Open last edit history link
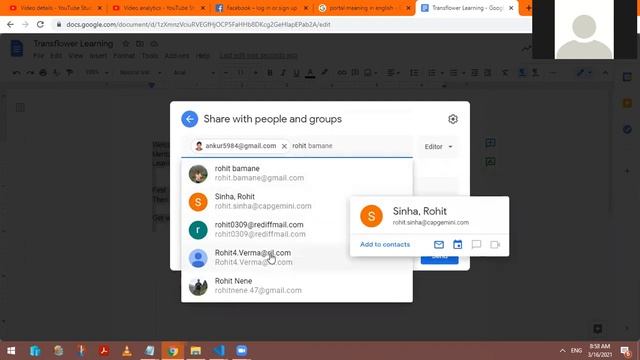640x360 pixels. click(x=258, y=56)
